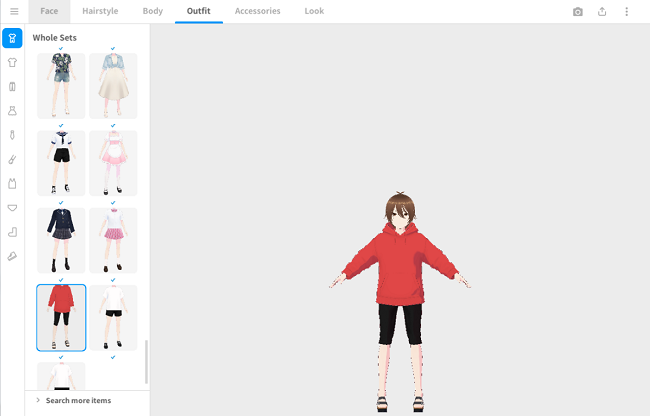Select the necktie accessory category icon
650x416 pixels.
pos(12,135)
